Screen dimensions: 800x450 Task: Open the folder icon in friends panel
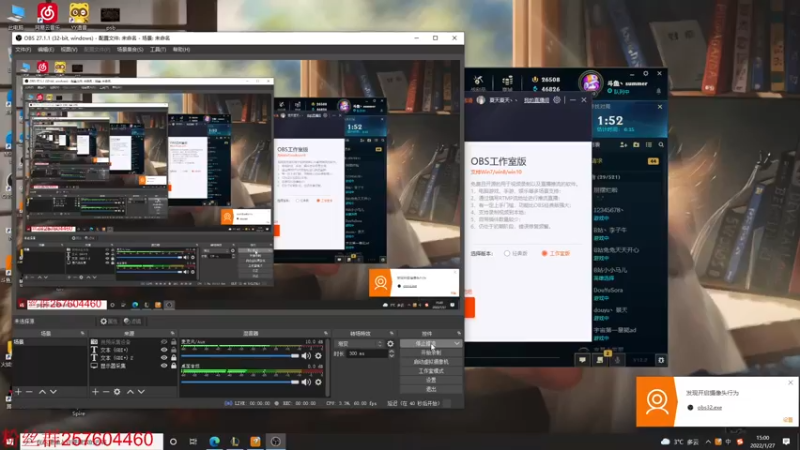click(x=636, y=145)
